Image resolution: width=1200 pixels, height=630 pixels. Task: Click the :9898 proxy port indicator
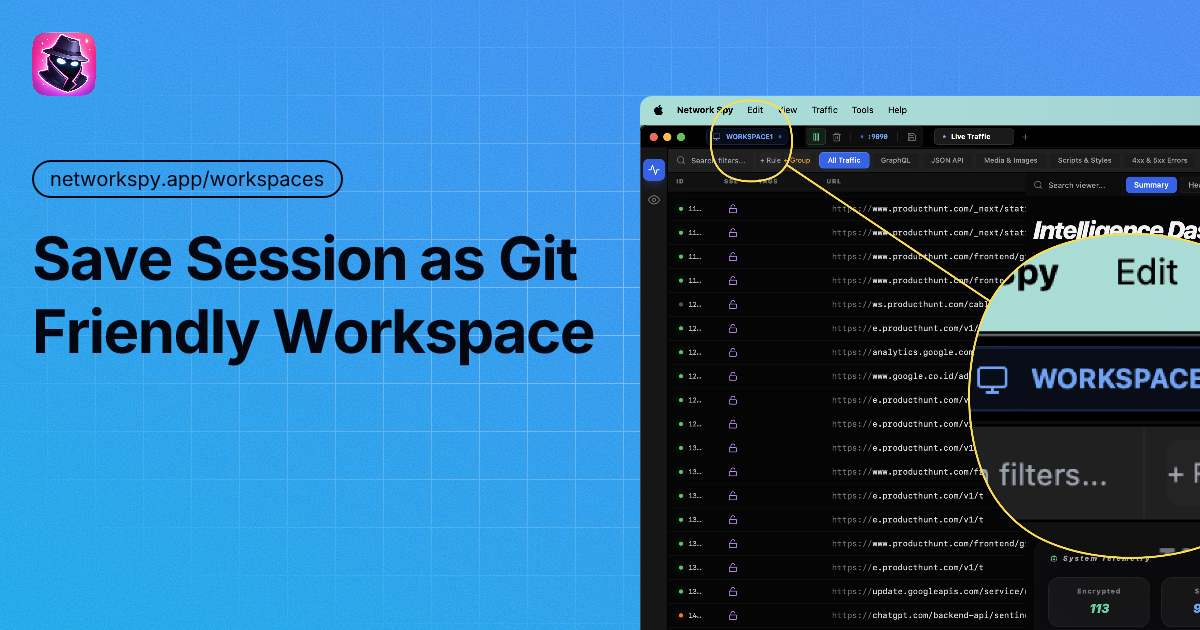click(874, 137)
